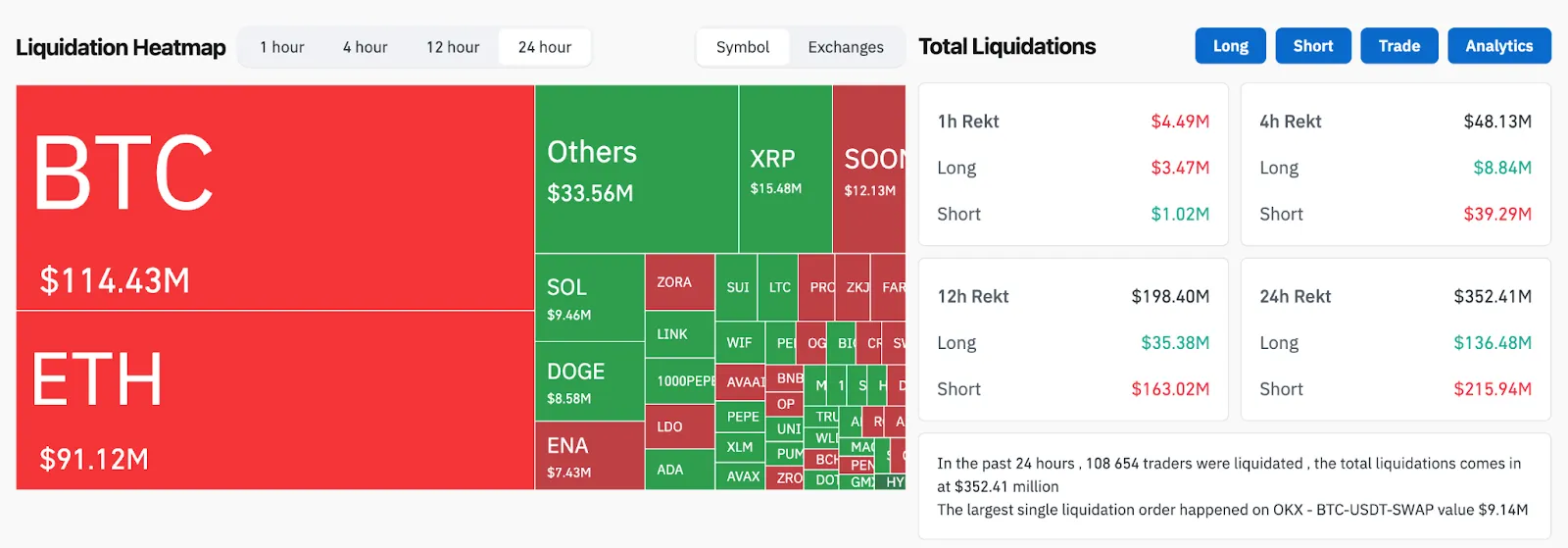
Task: Select the ETH liquidation tile
Action: click(274, 400)
